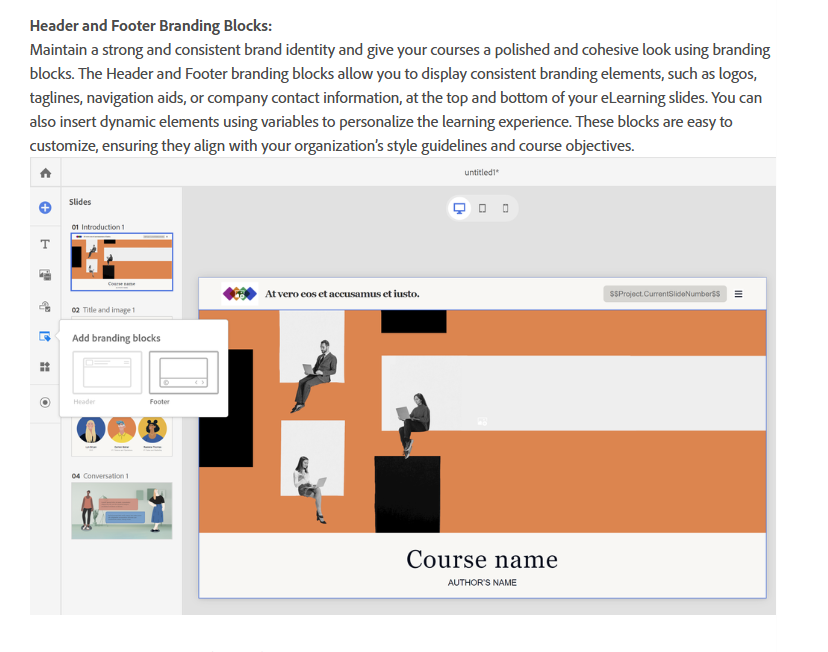
Task: Click the Course name title text
Action: [x=482, y=559]
